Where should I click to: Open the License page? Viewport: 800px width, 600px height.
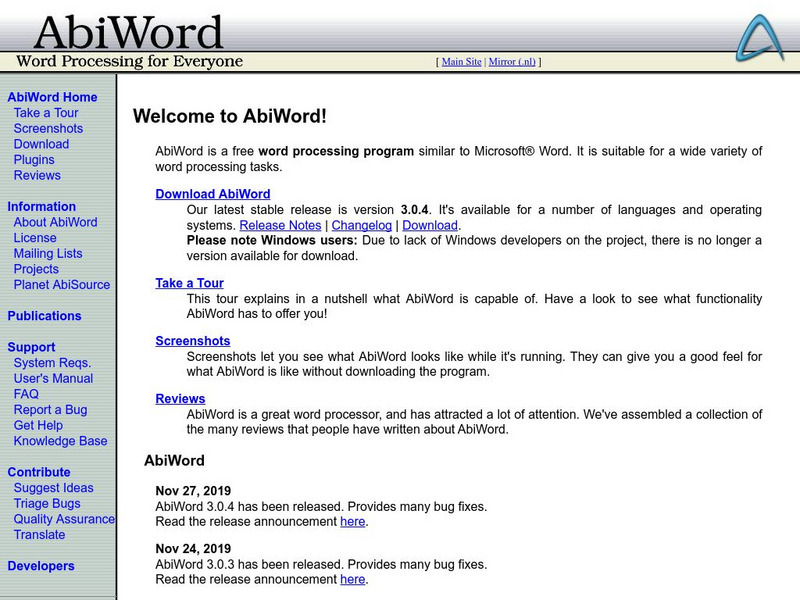[35, 238]
